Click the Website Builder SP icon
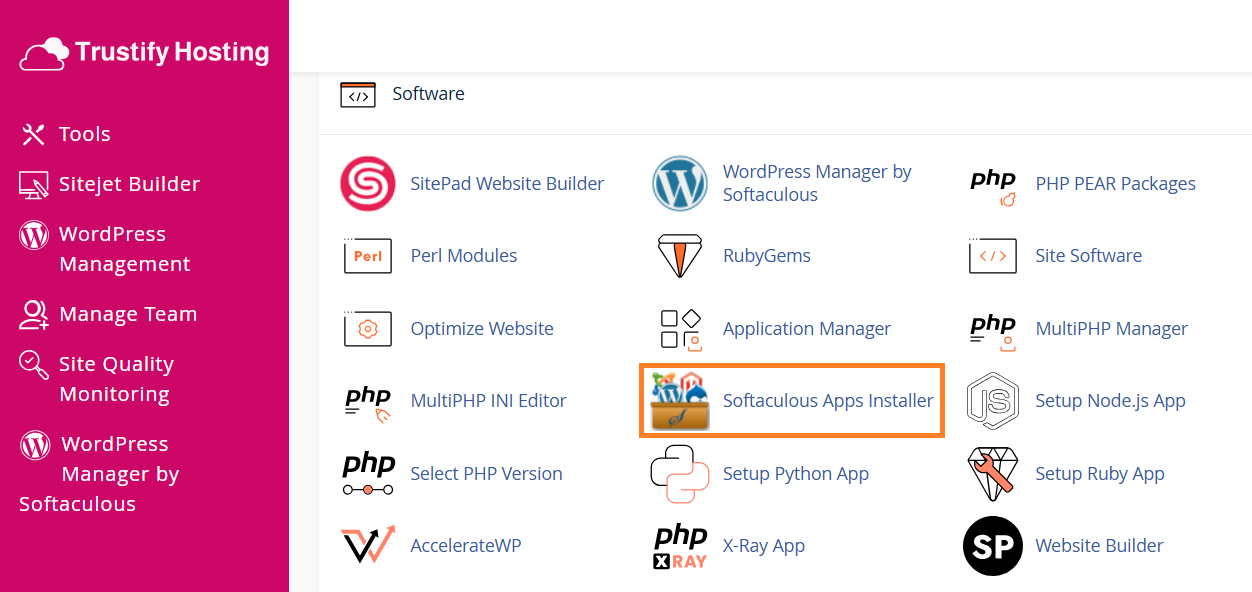The height and width of the screenshot is (592, 1252). (x=993, y=546)
